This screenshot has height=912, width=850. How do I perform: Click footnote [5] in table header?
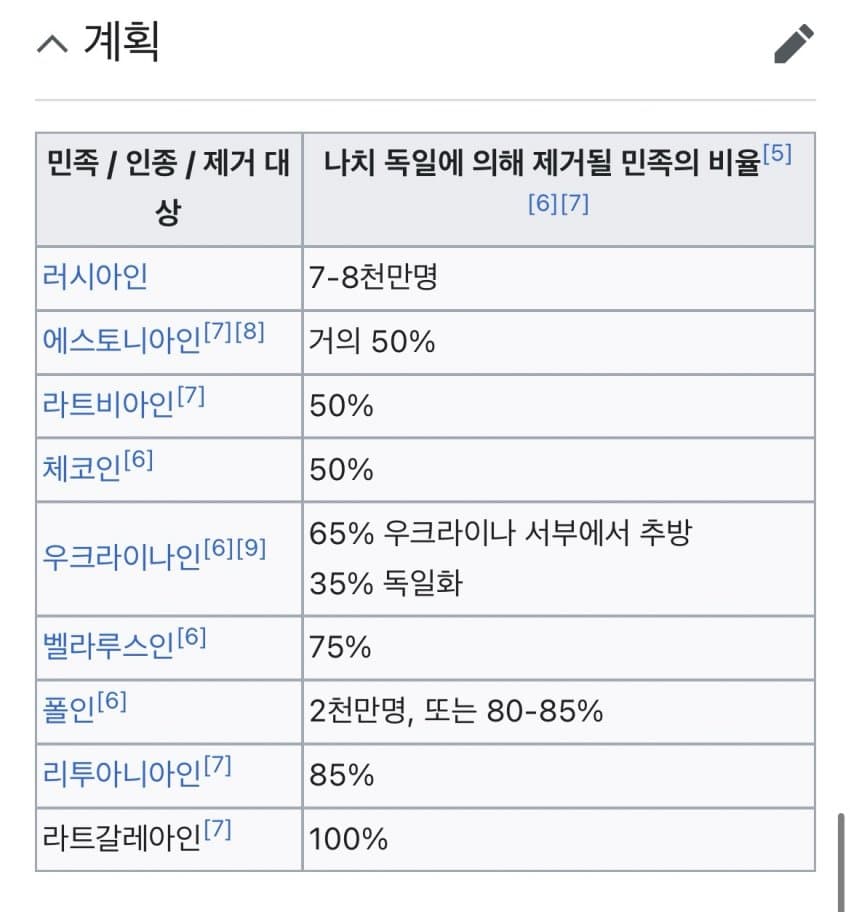coord(777,154)
